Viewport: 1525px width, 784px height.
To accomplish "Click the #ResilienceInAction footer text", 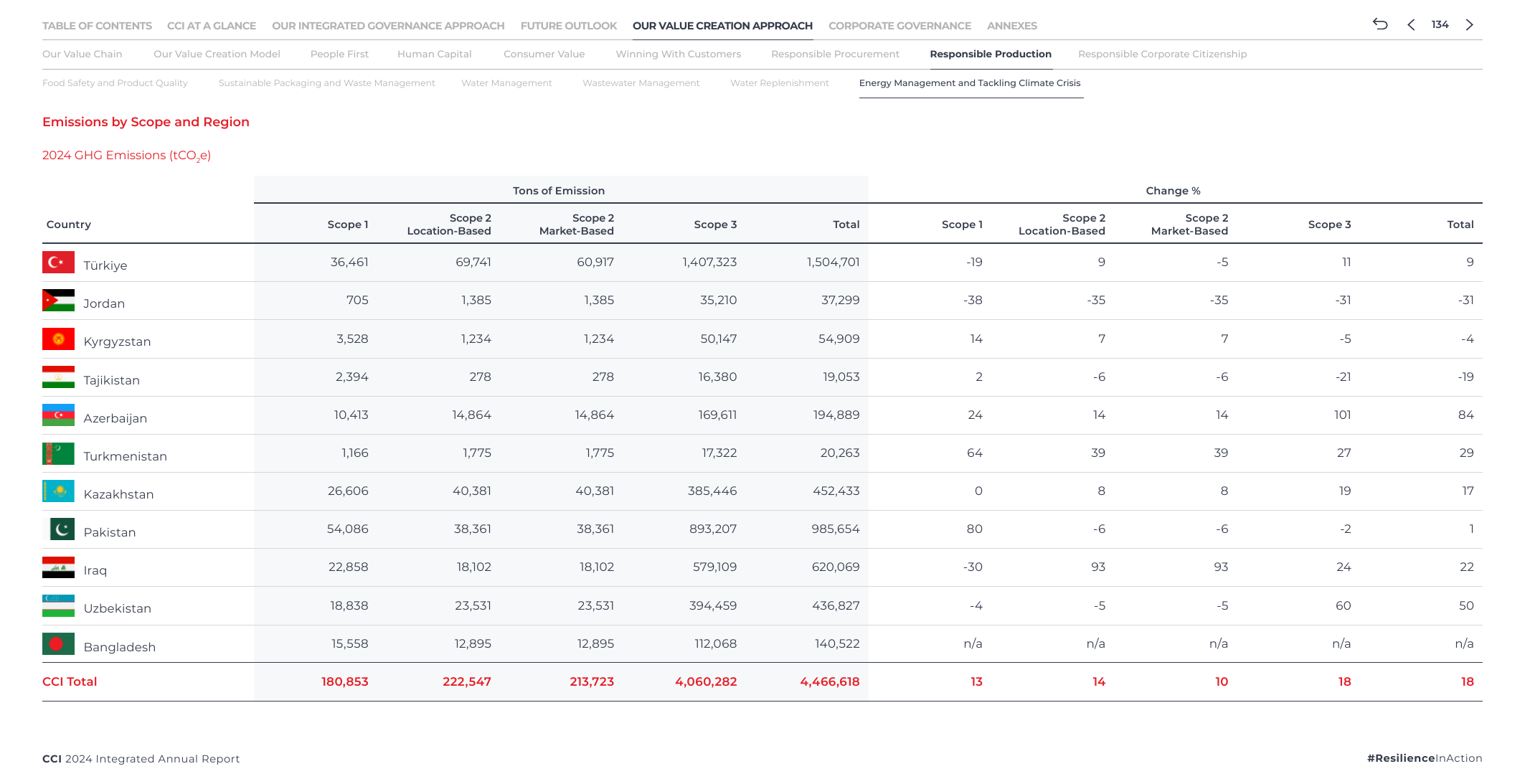I will pyautogui.click(x=1425, y=758).
